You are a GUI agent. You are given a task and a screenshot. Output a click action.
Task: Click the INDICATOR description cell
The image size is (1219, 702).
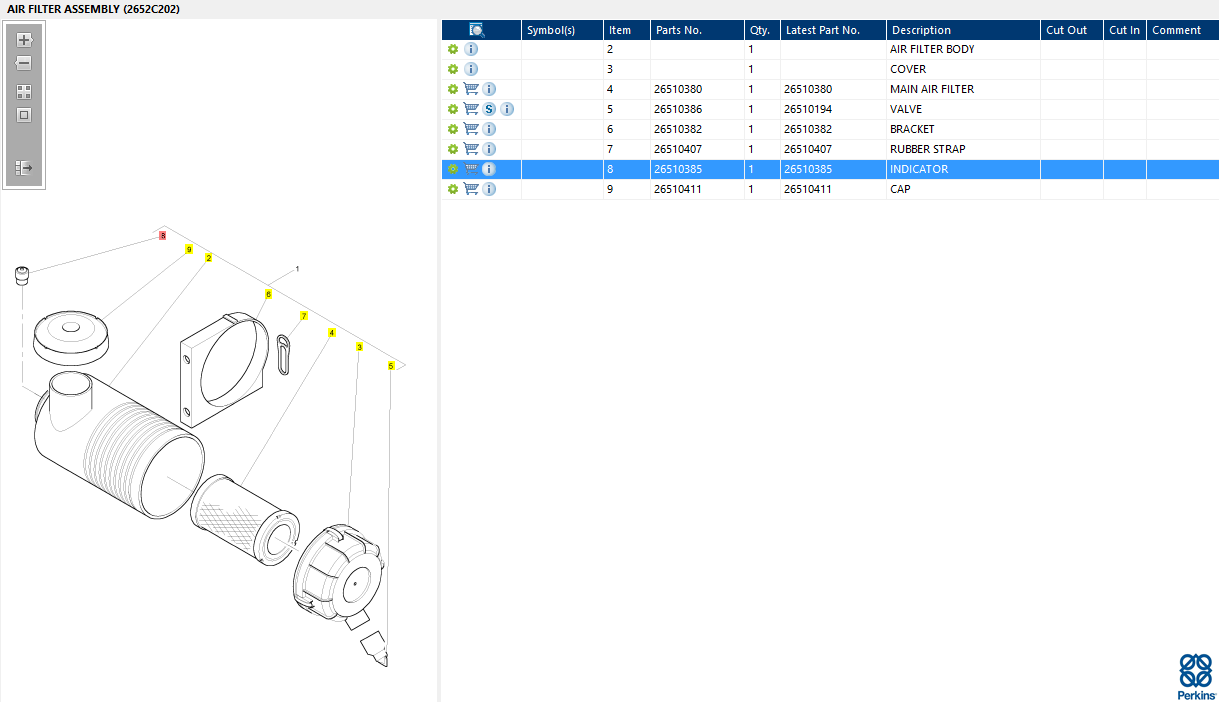click(x=963, y=169)
